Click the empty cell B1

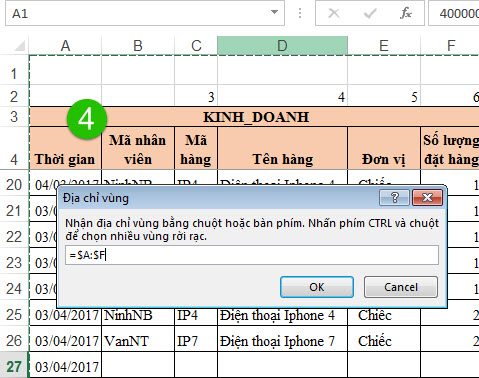[138, 70]
